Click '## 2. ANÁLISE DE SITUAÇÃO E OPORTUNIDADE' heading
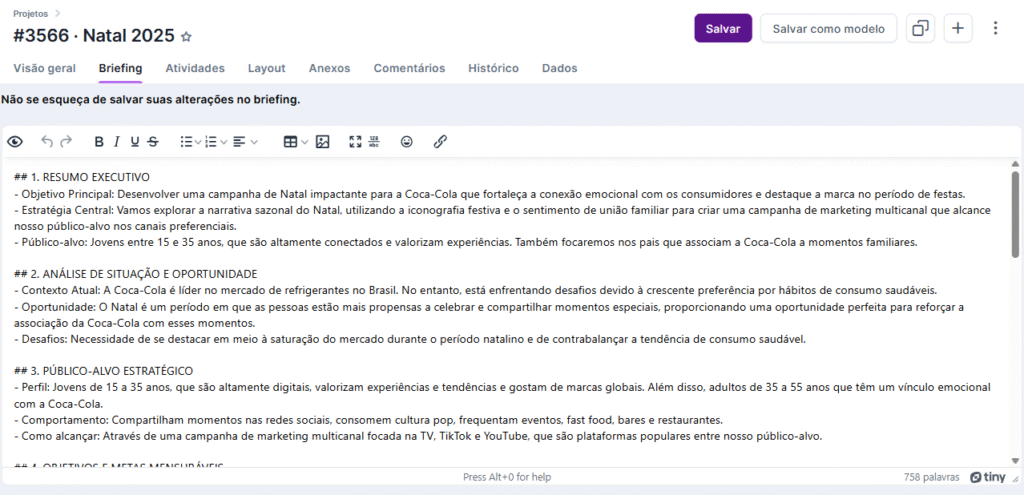 click(135, 274)
